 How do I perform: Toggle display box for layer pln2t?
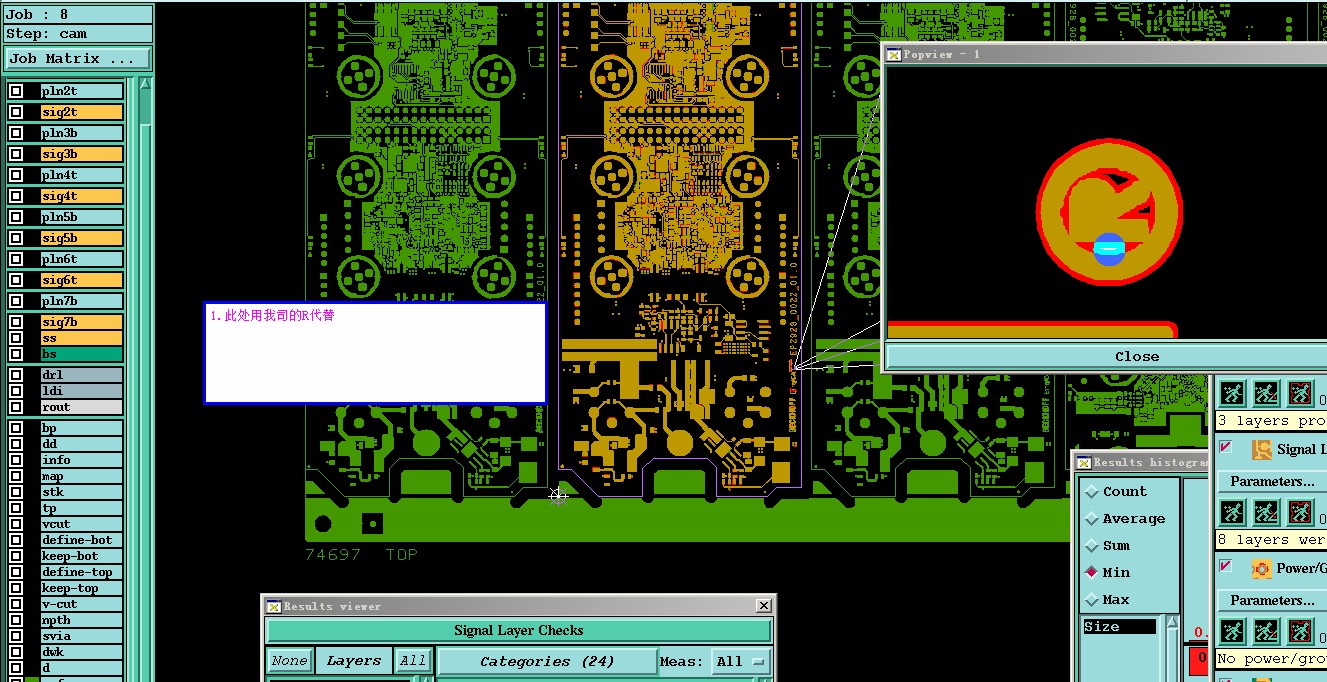[16, 91]
